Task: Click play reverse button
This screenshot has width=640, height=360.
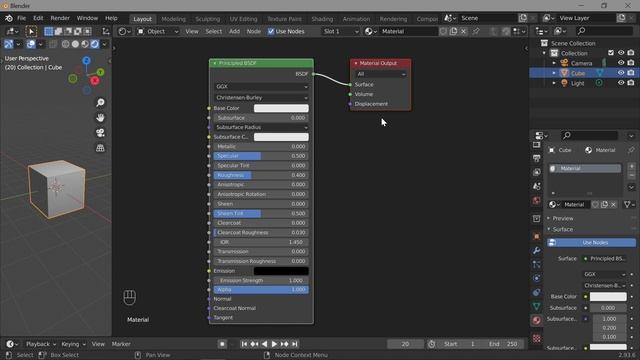Action: pyautogui.click(x=264, y=344)
